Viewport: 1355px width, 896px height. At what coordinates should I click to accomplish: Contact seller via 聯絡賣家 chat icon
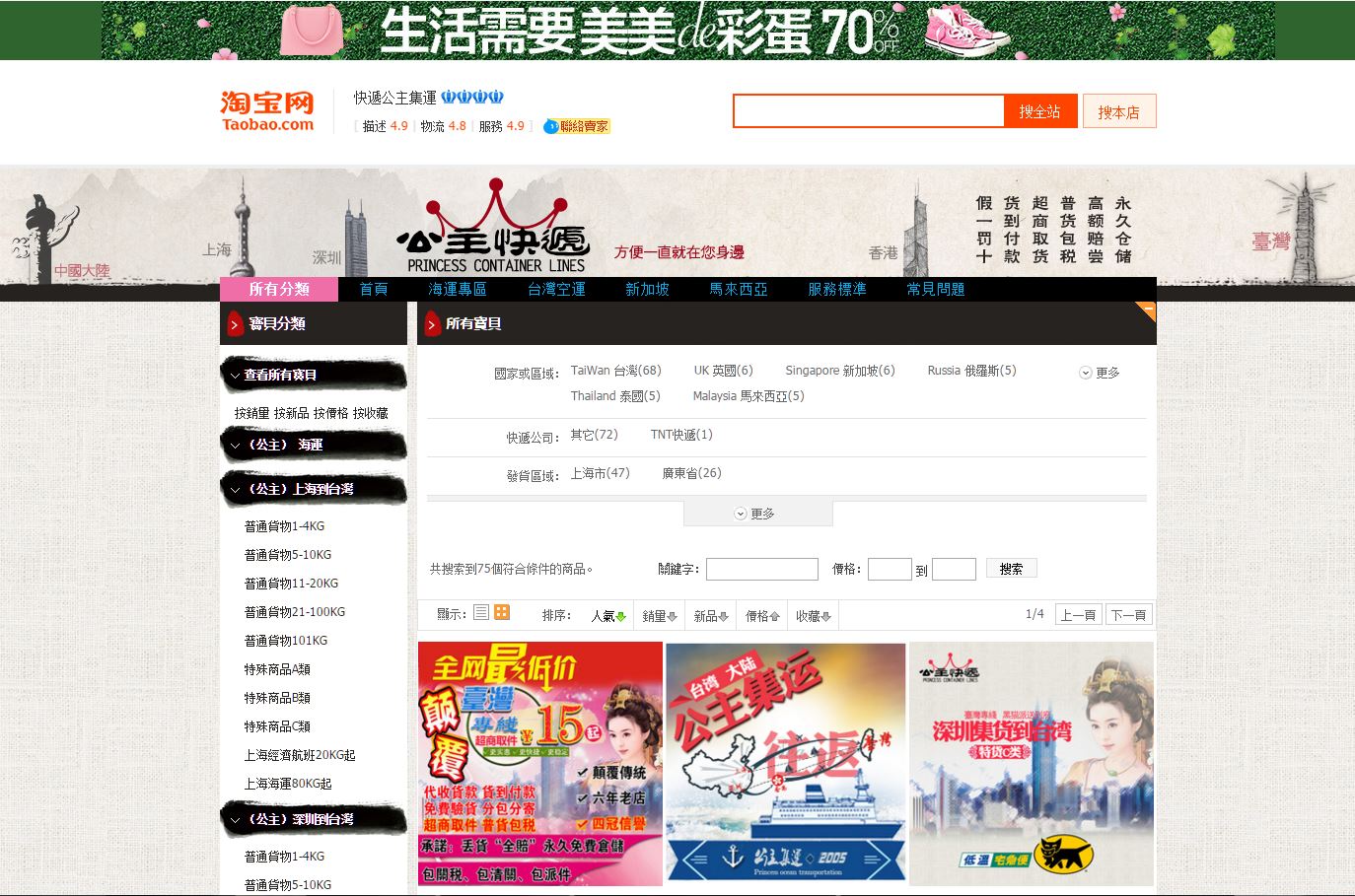point(577,126)
